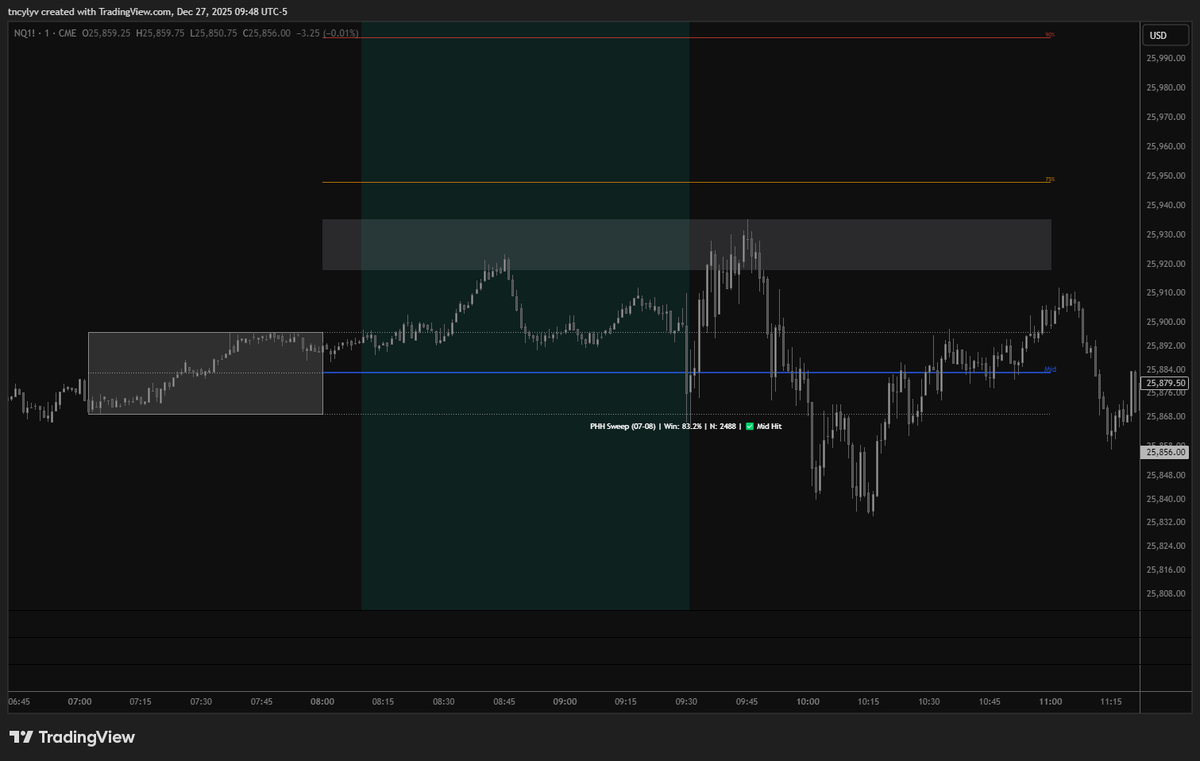Image resolution: width=1200 pixels, height=761 pixels.
Task: Click the 25,856.00 current price tag on axis
Action: coord(1166,452)
